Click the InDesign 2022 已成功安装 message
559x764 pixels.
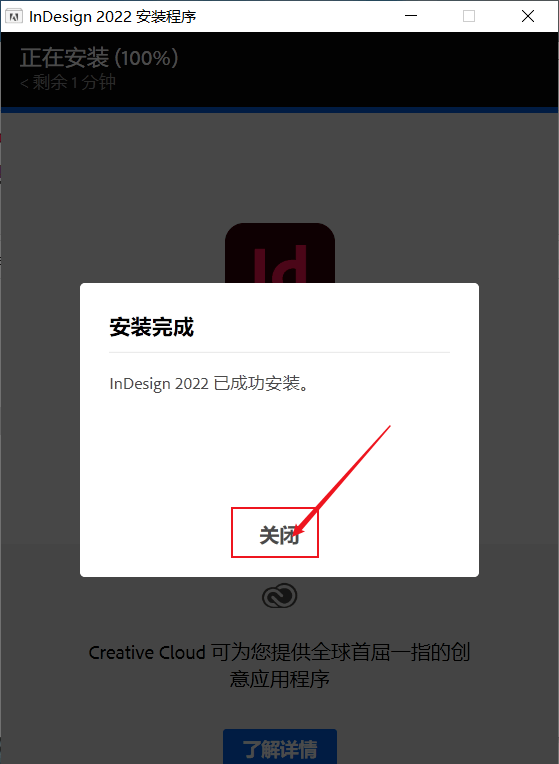[210, 384]
